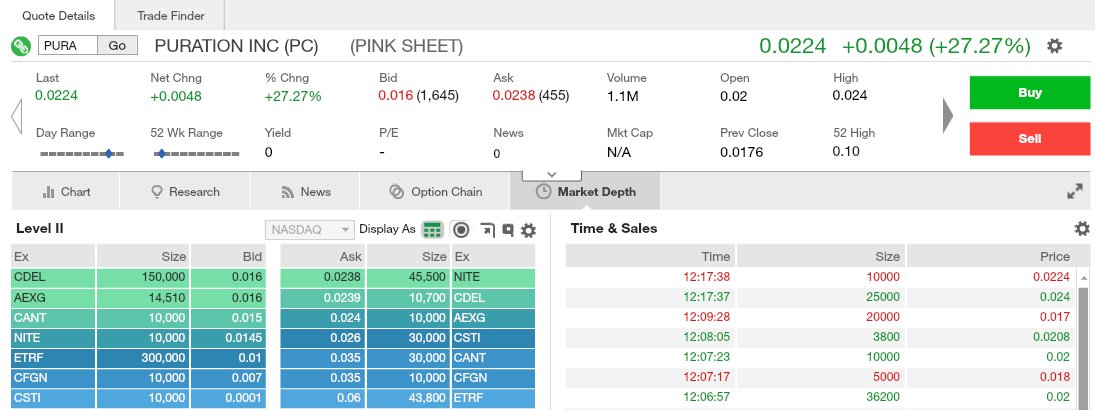1095x410 pixels.
Task: Open the NASDAQ exchange dropdown
Action: click(310, 229)
